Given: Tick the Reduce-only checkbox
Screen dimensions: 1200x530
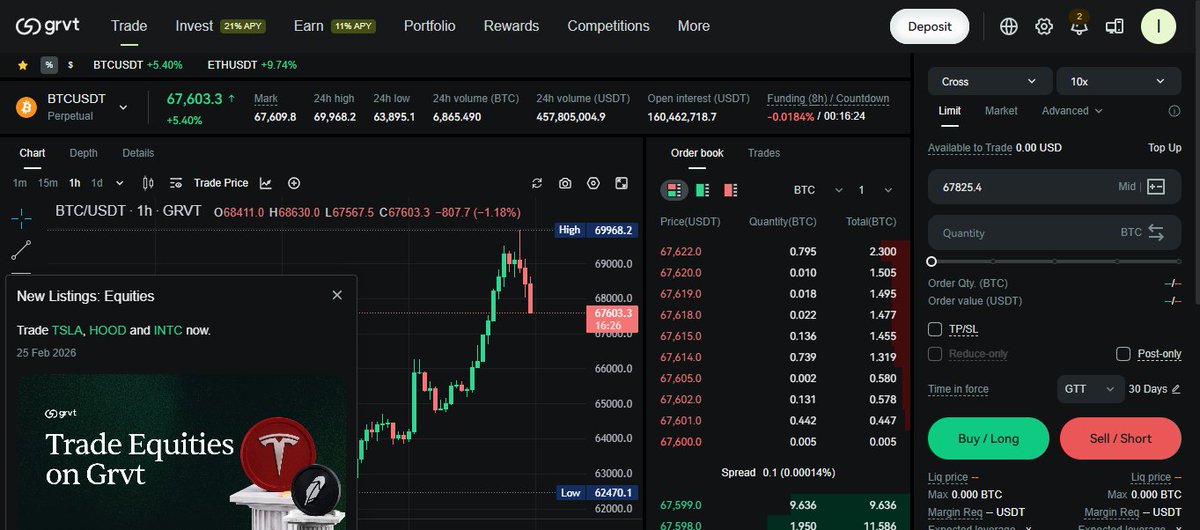Looking at the screenshot, I should click(935, 354).
